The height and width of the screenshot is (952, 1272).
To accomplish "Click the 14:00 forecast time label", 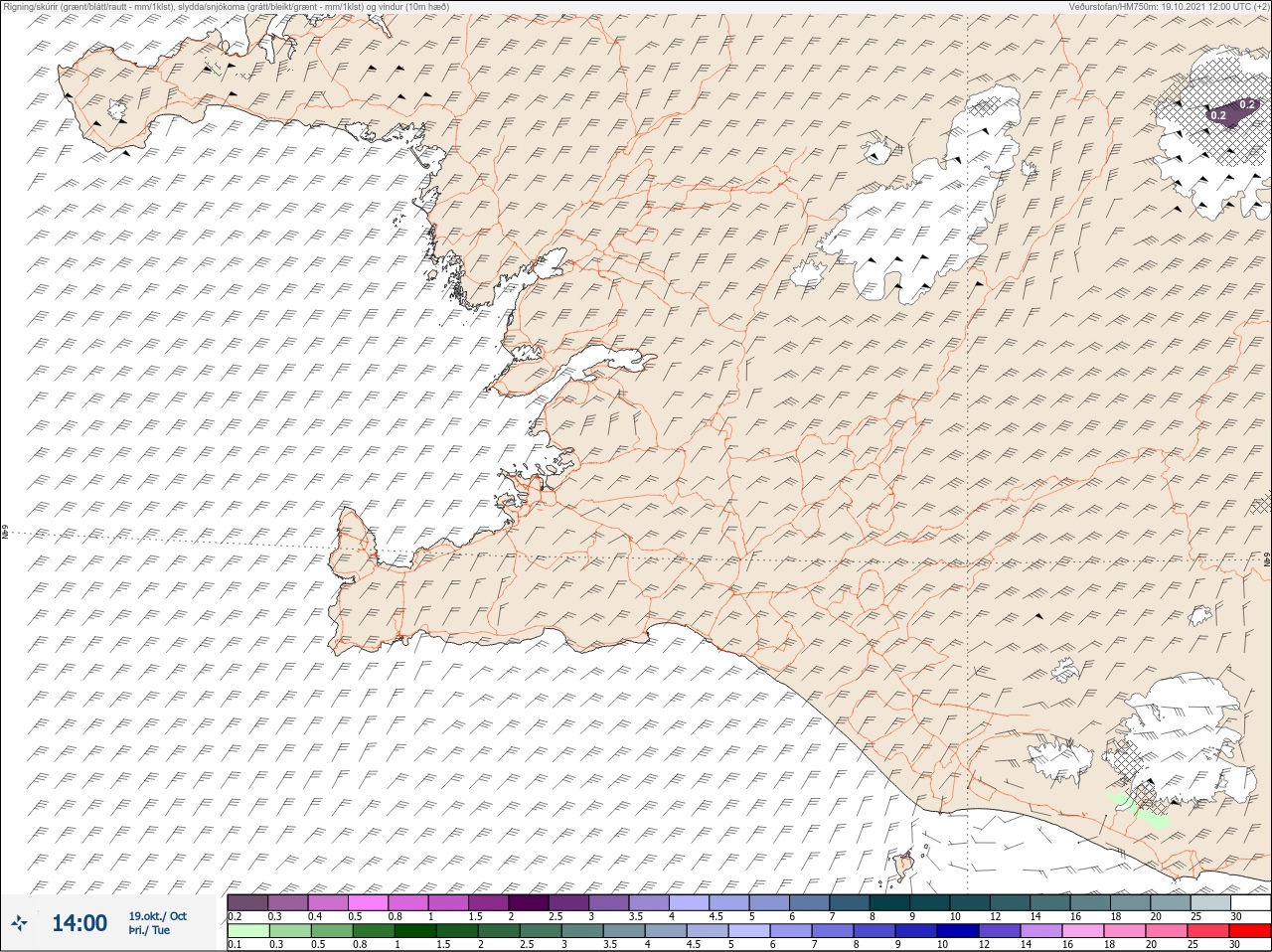I will (x=79, y=923).
